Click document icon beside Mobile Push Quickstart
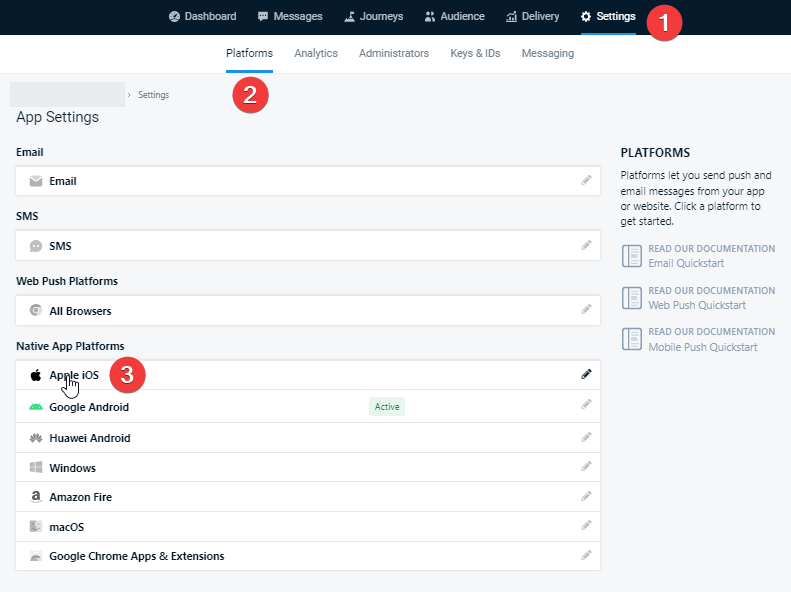 pyautogui.click(x=632, y=339)
